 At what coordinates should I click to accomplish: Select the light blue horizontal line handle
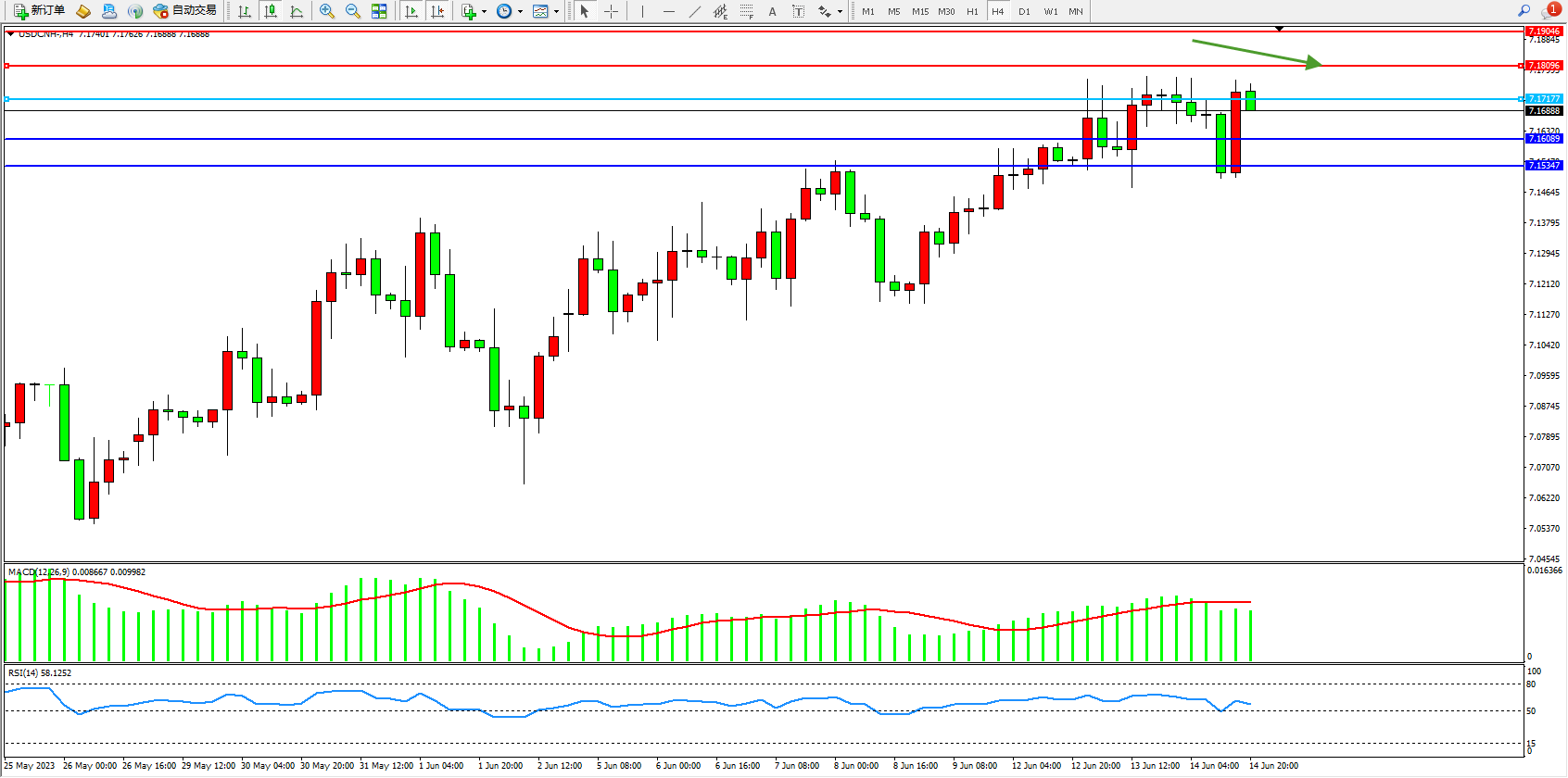(7, 99)
